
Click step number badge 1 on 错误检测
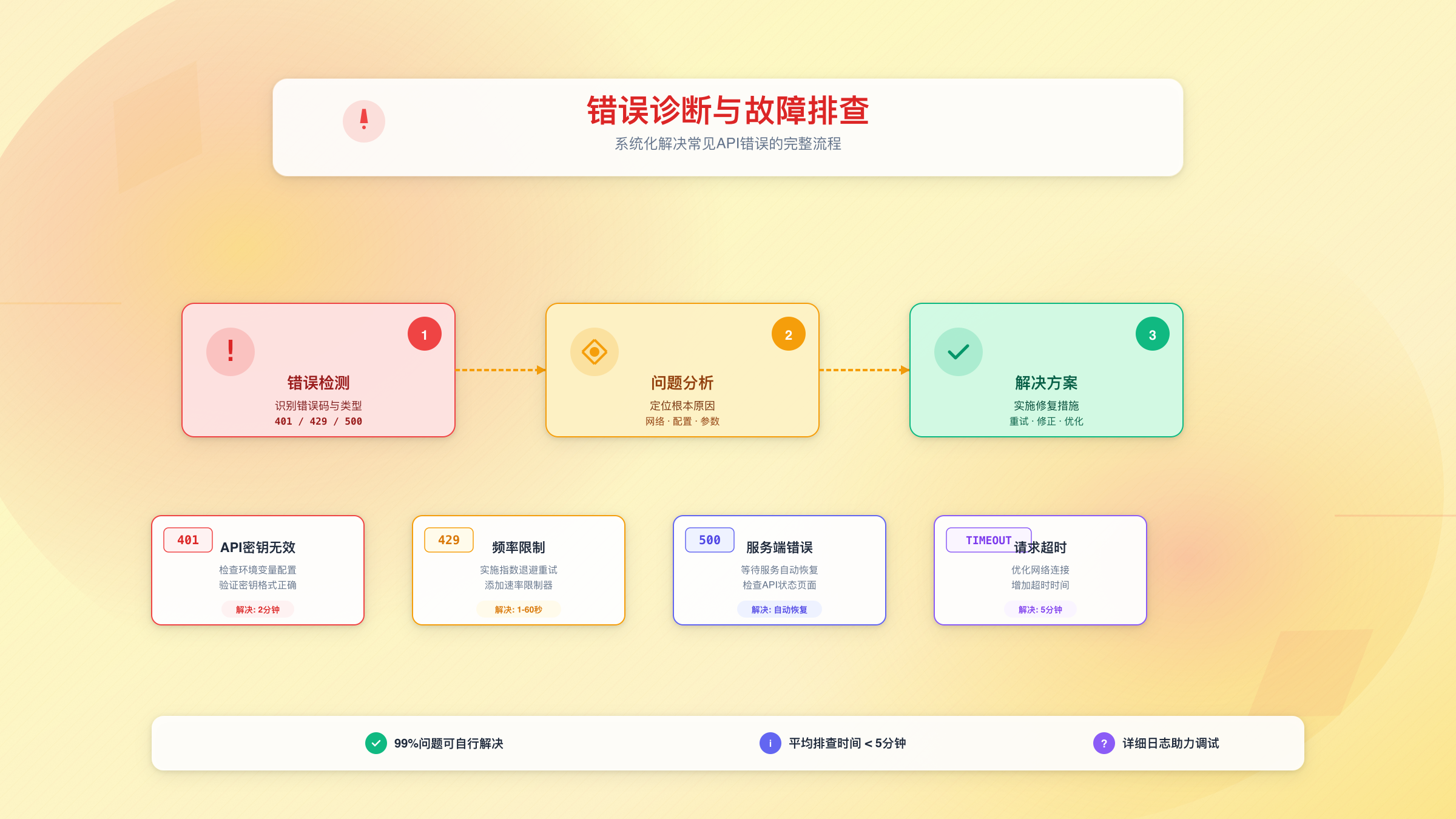[425, 333]
